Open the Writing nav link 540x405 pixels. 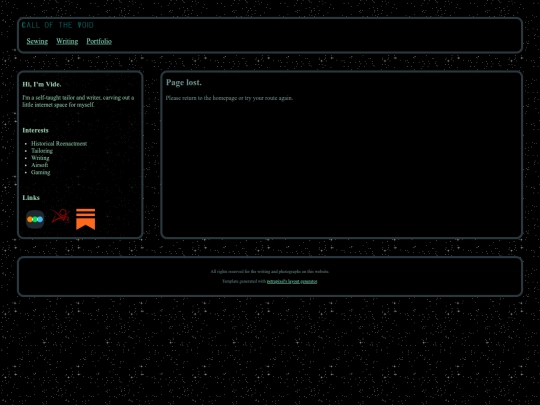click(67, 41)
